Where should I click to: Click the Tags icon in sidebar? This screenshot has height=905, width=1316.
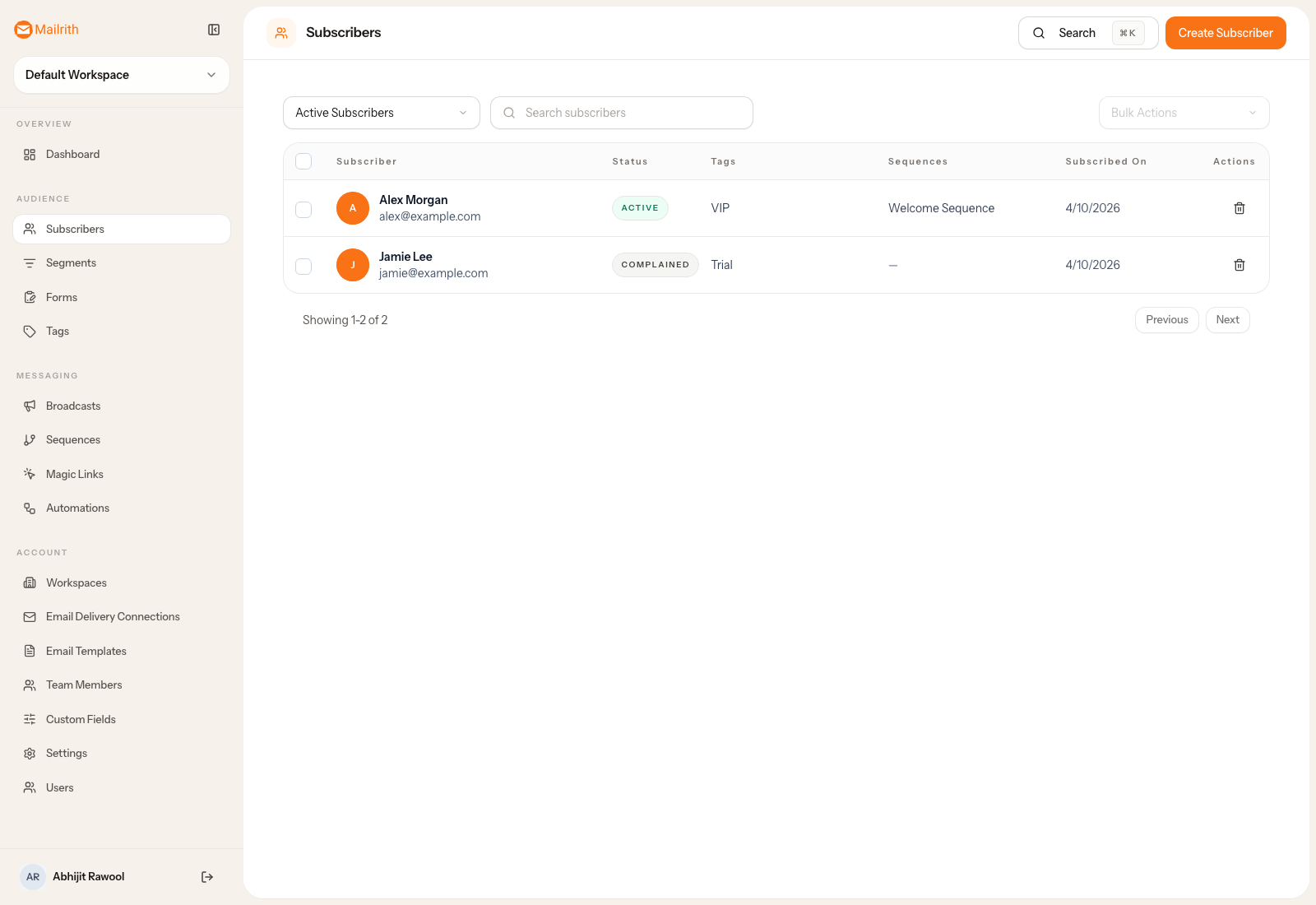tap(30, 331)
